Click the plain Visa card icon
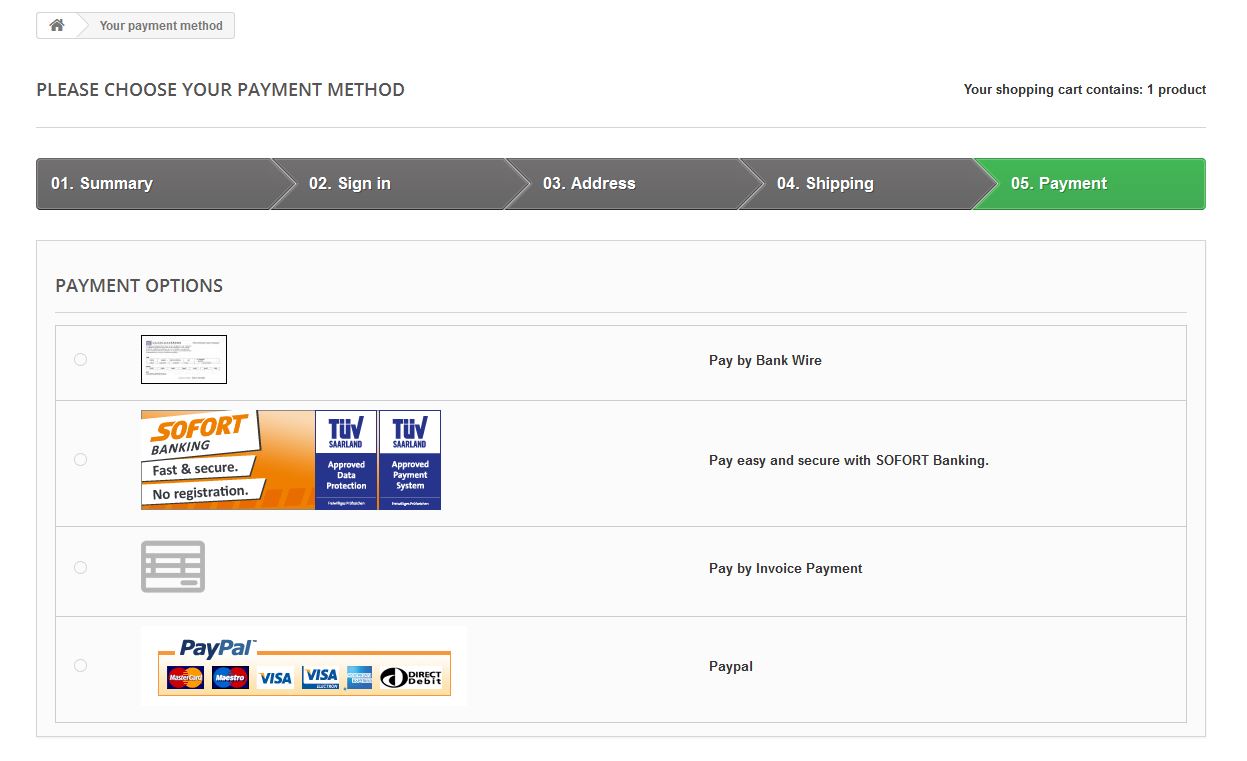Screen dimensions: 1247x761 pos(275,678)
